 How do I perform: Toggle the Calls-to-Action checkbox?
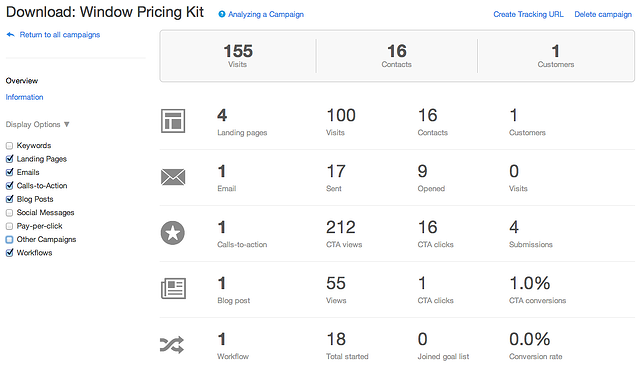click(9, 186)
